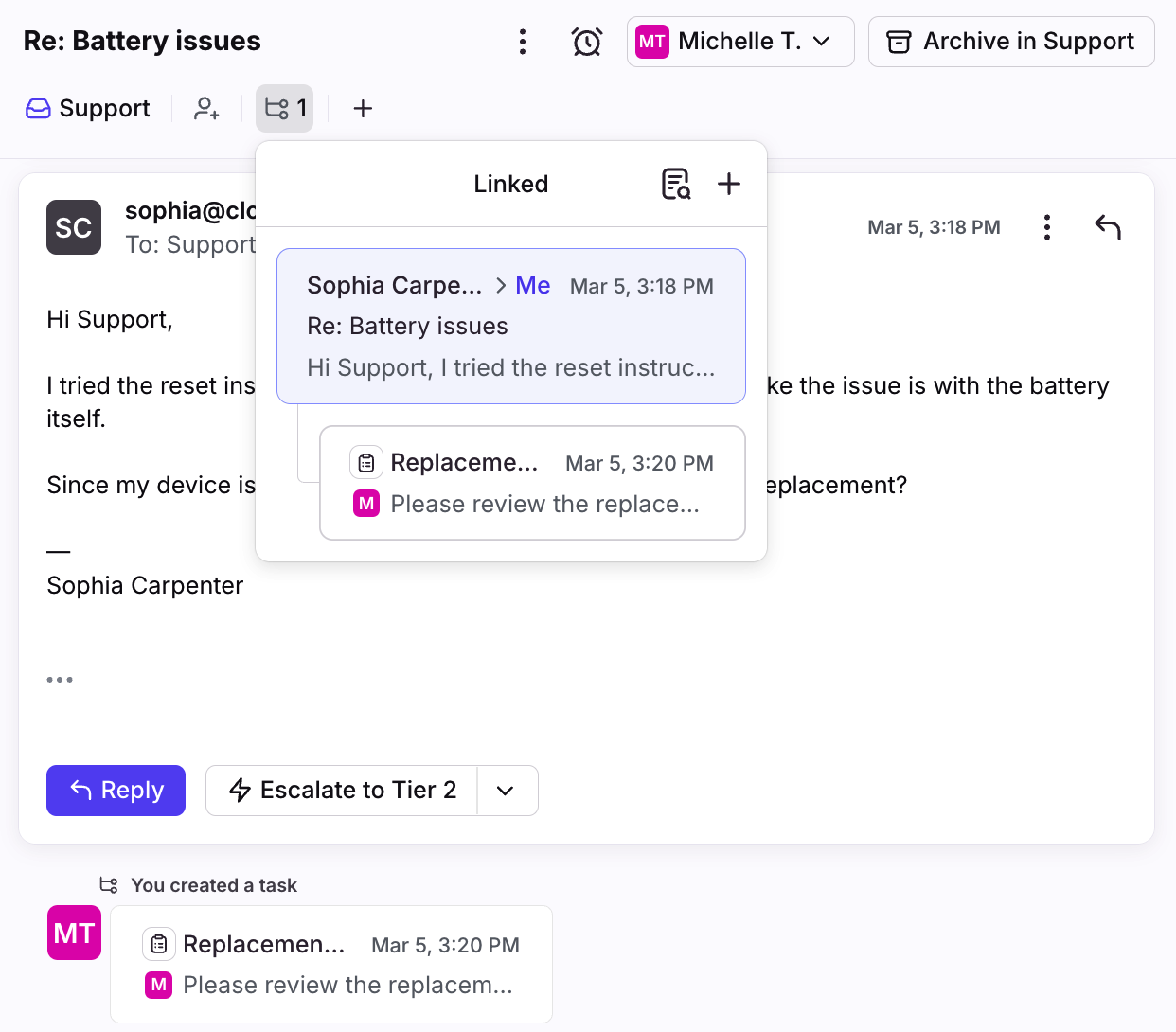Open message options menu near timestamp
Screen dimensions: 1176x1032
pos(1046,227)
